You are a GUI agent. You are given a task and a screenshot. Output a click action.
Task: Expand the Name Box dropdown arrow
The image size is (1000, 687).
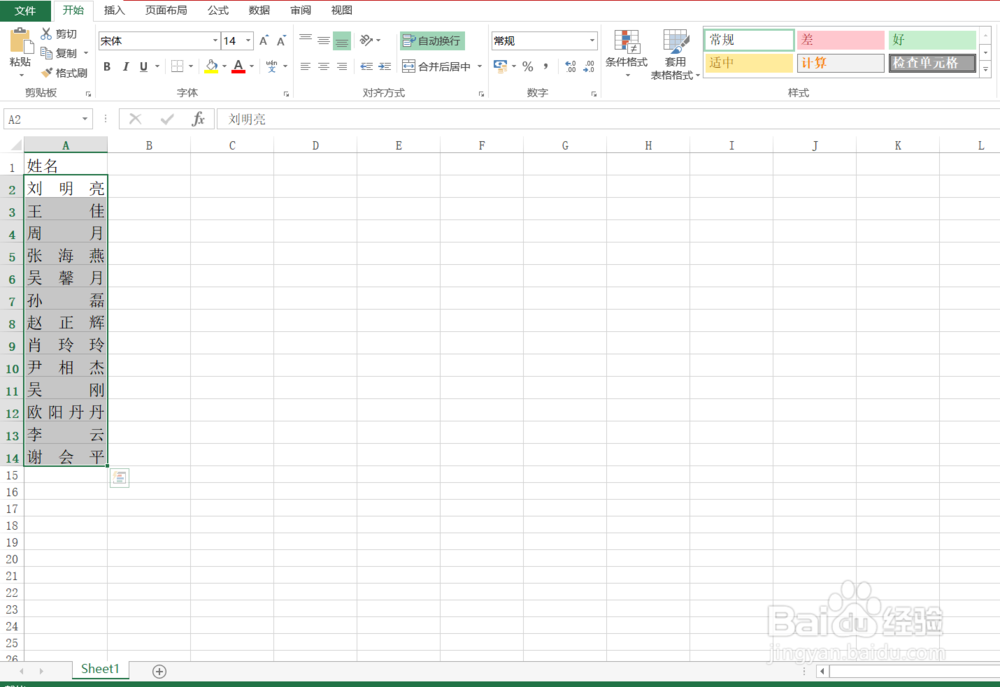[85, 119]
